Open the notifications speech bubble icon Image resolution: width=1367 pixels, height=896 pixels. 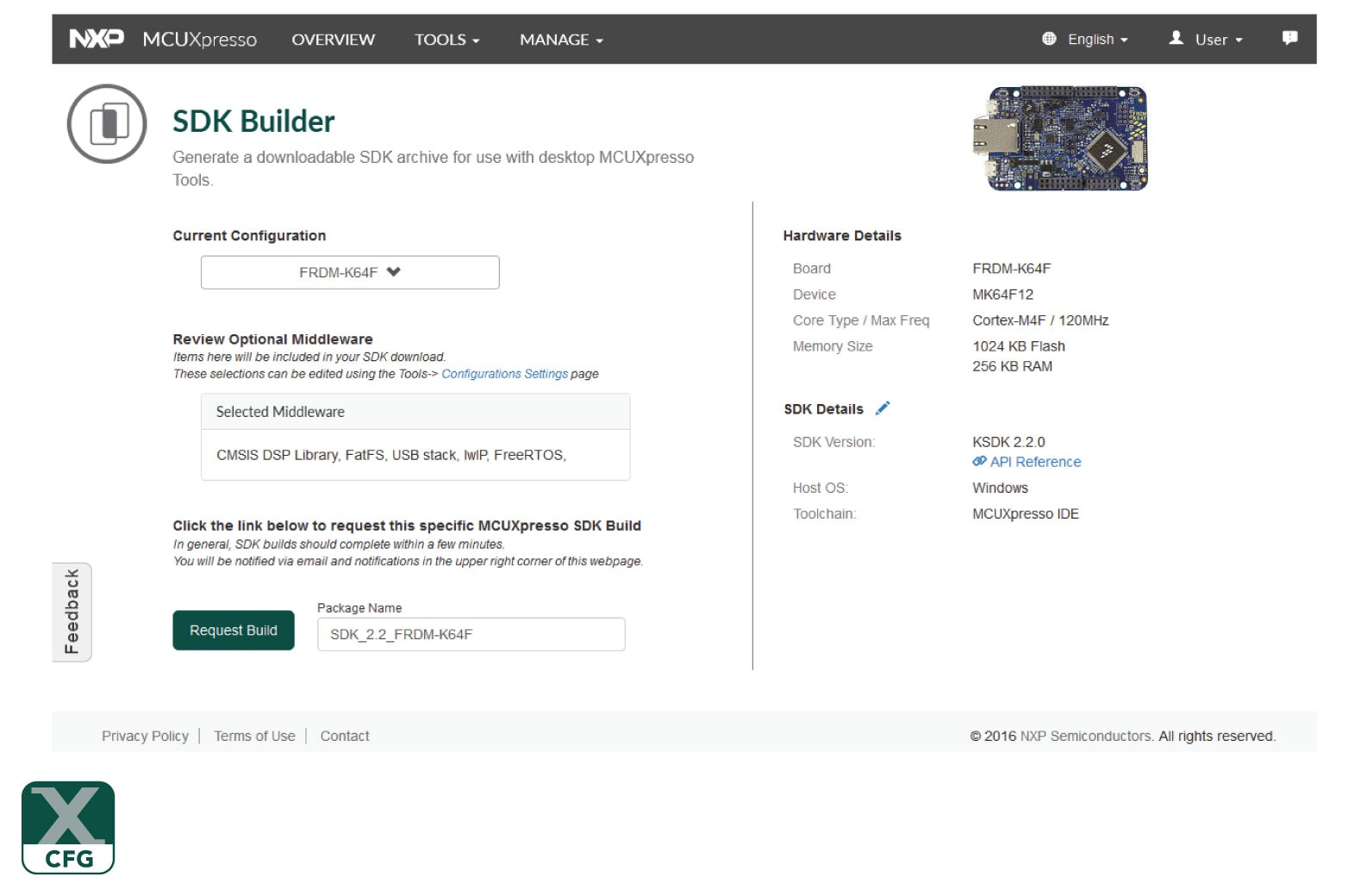pyautogui.click(x=1289, y=38)
